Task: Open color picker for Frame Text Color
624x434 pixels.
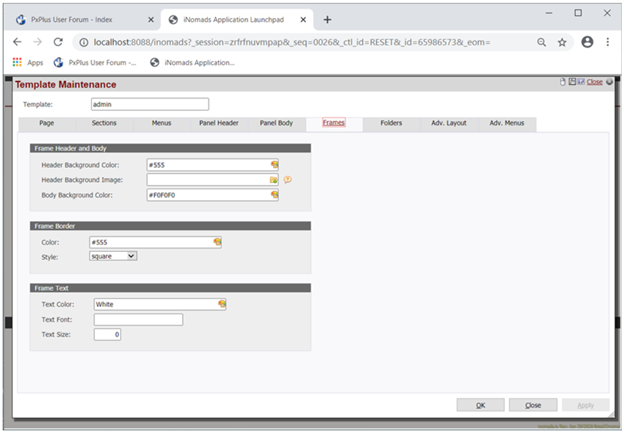Action: pos(222,304)
